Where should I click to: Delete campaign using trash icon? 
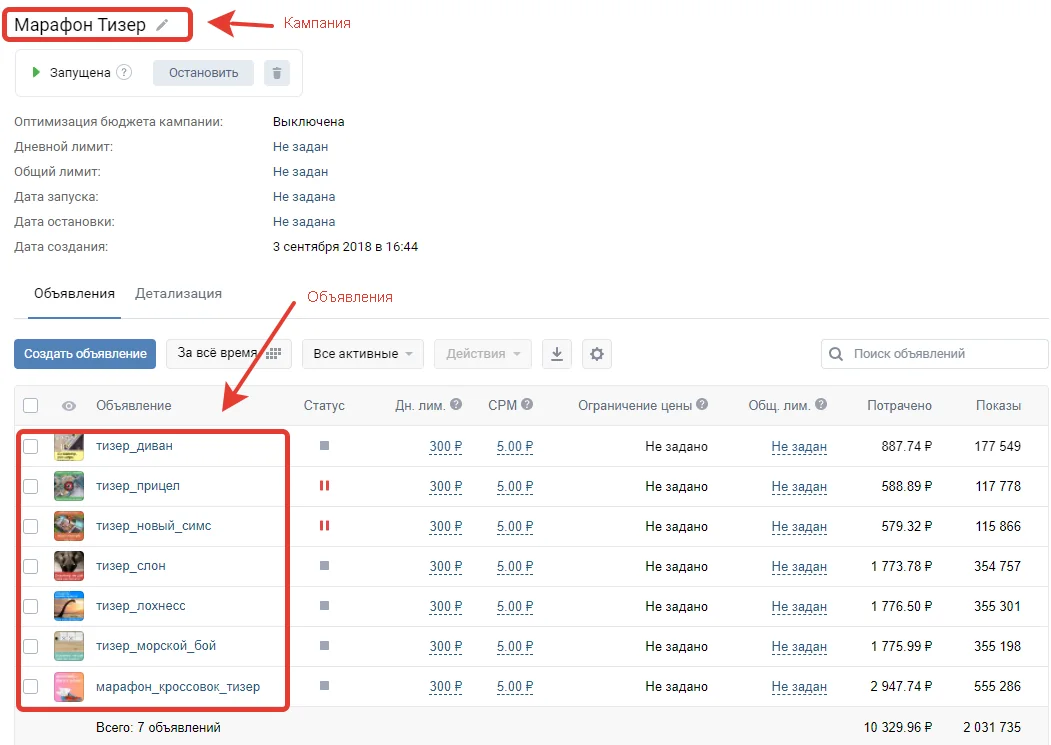pos(277,73)
